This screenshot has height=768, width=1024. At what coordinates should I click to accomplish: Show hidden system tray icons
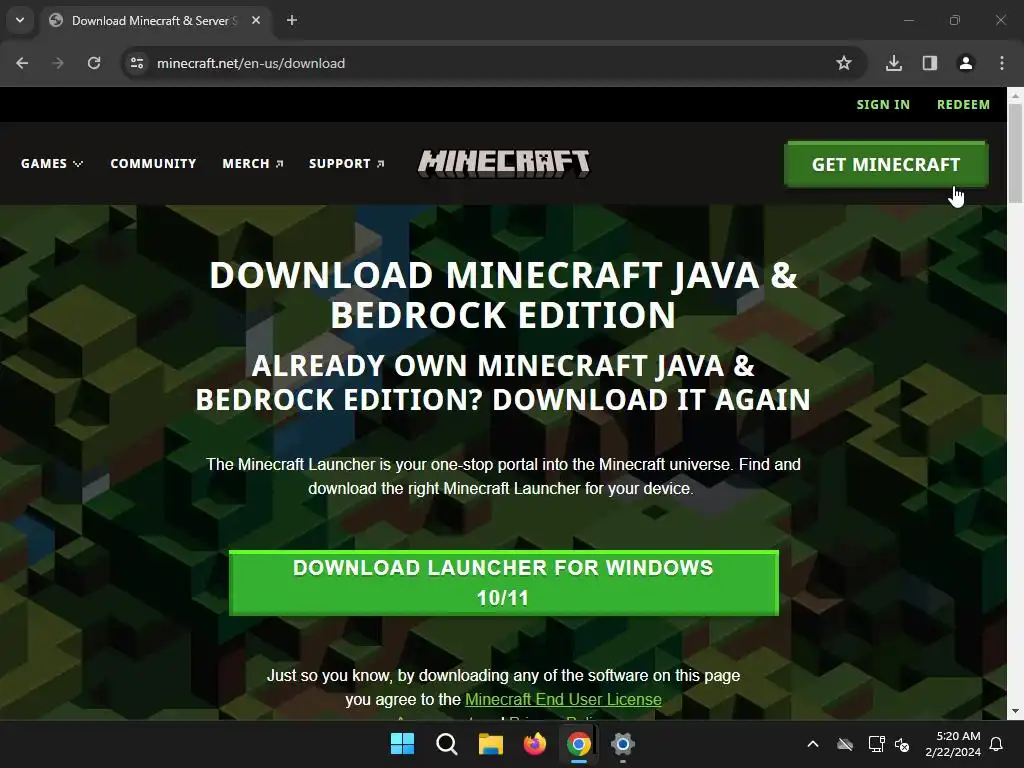pyautogui.click(x=813, y=744)
